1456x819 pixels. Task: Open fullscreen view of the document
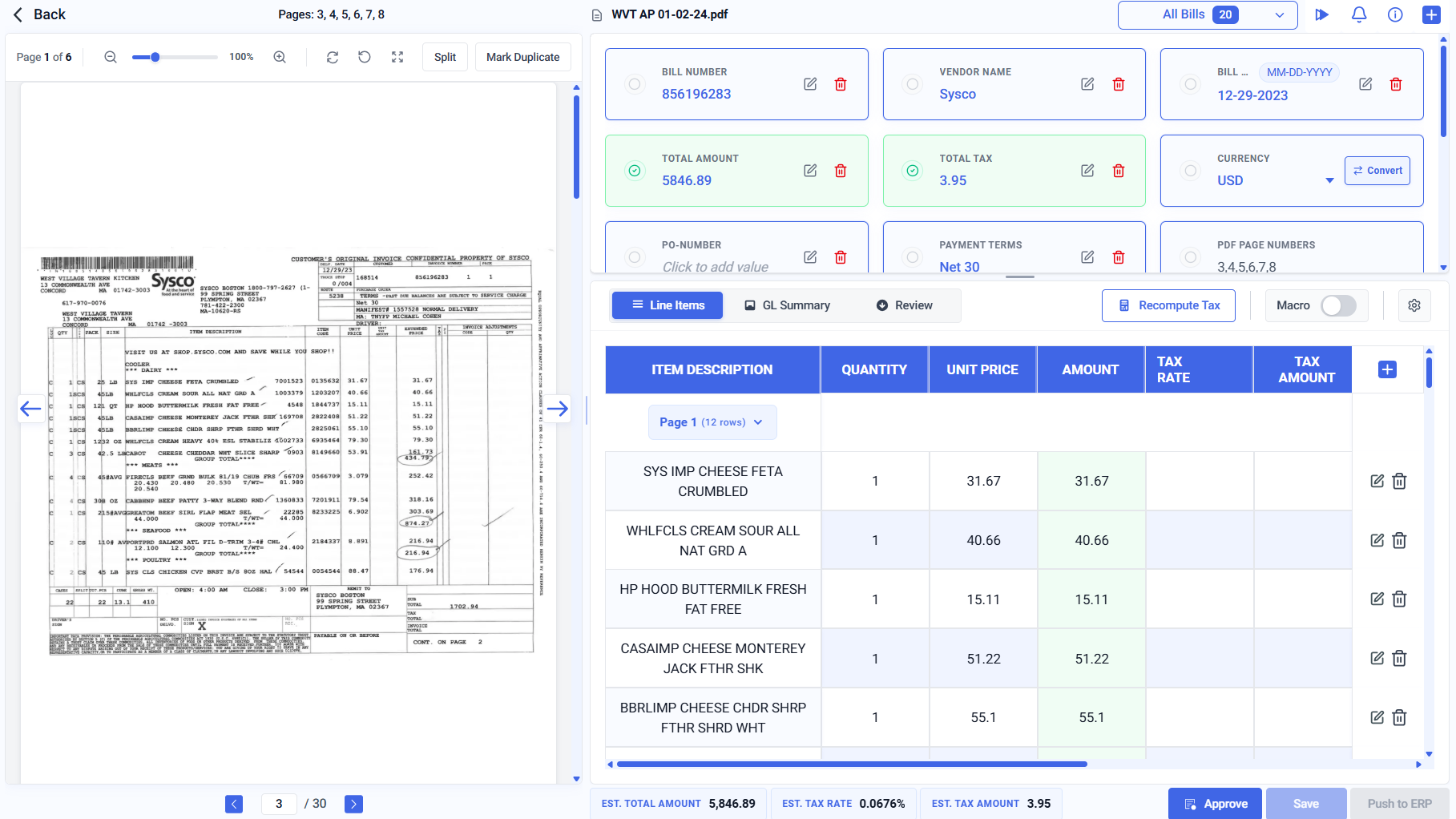click(397, 57)
